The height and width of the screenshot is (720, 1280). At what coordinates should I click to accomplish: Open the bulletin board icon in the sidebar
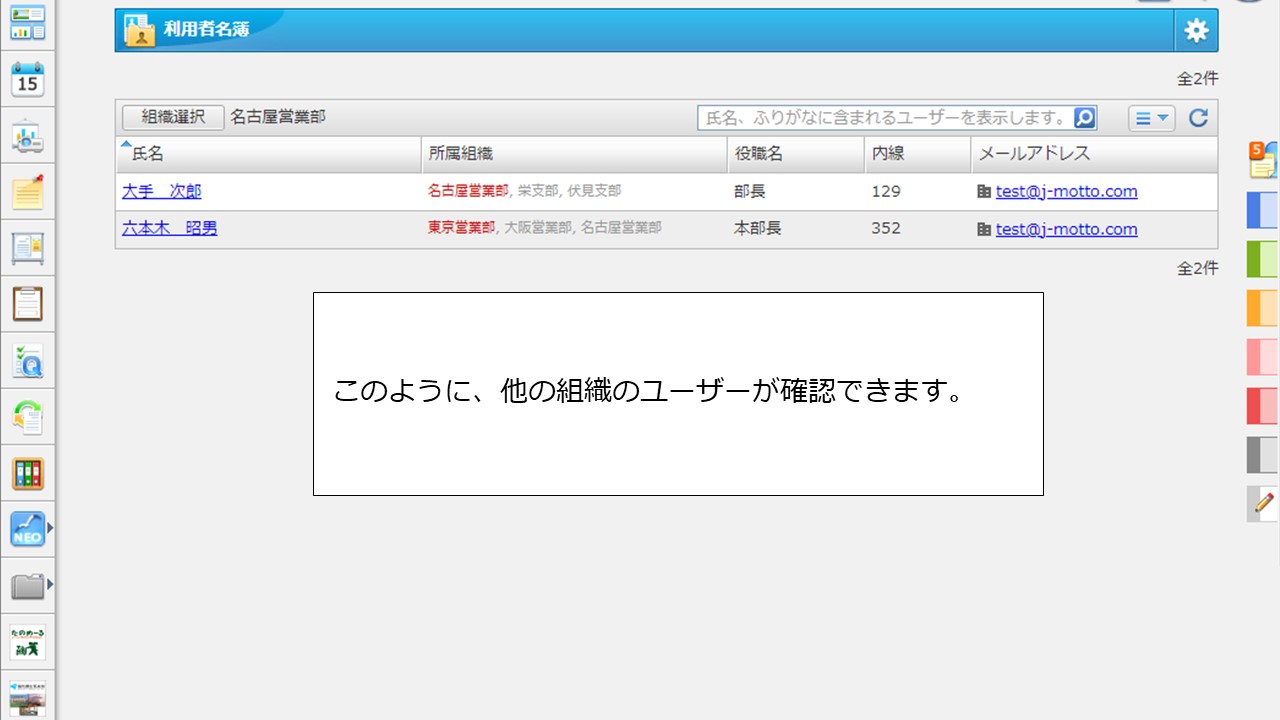[28, 247]
